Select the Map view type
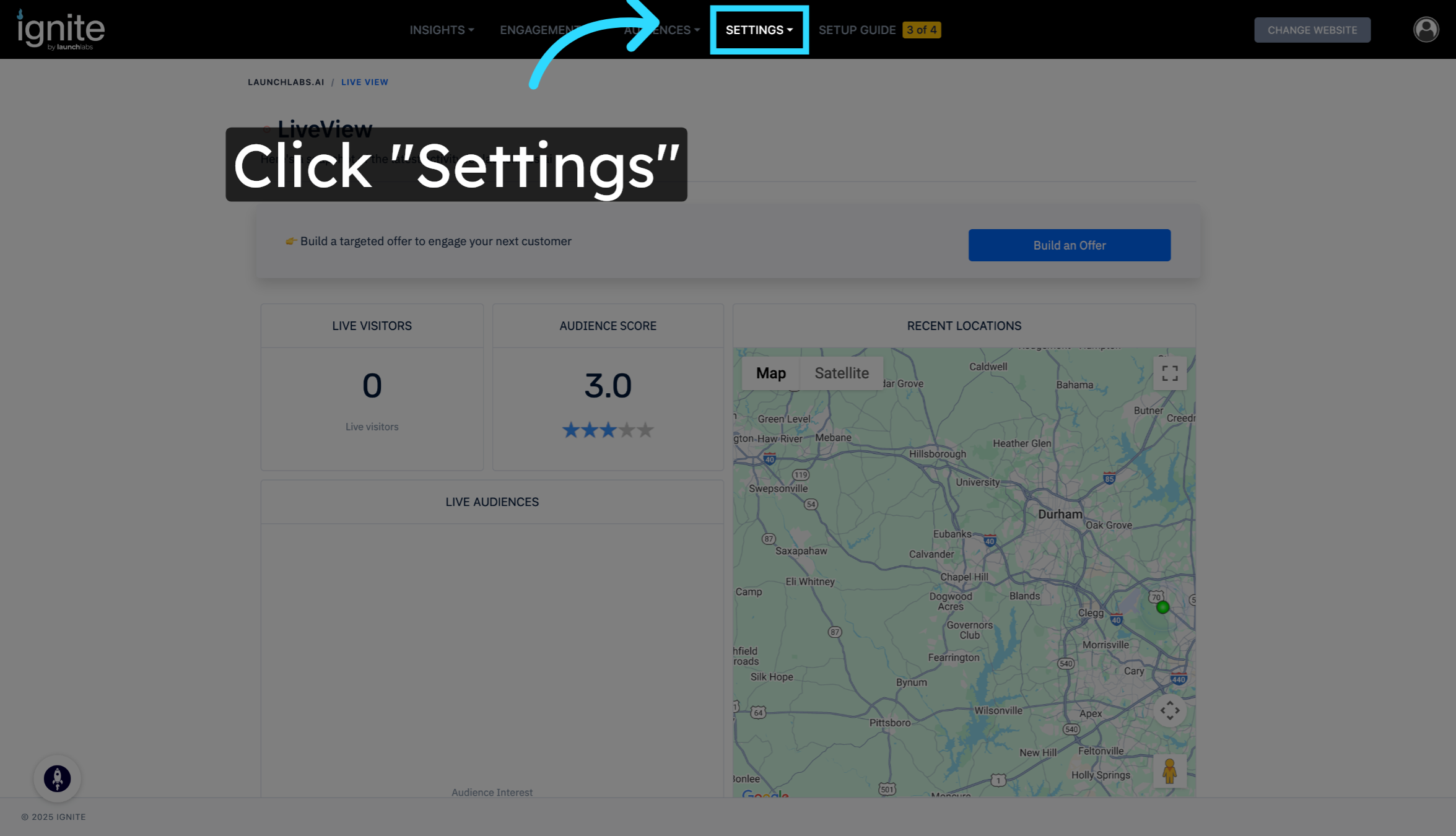The height and width of the screenshot is (836, 1456). coord(770,373)
